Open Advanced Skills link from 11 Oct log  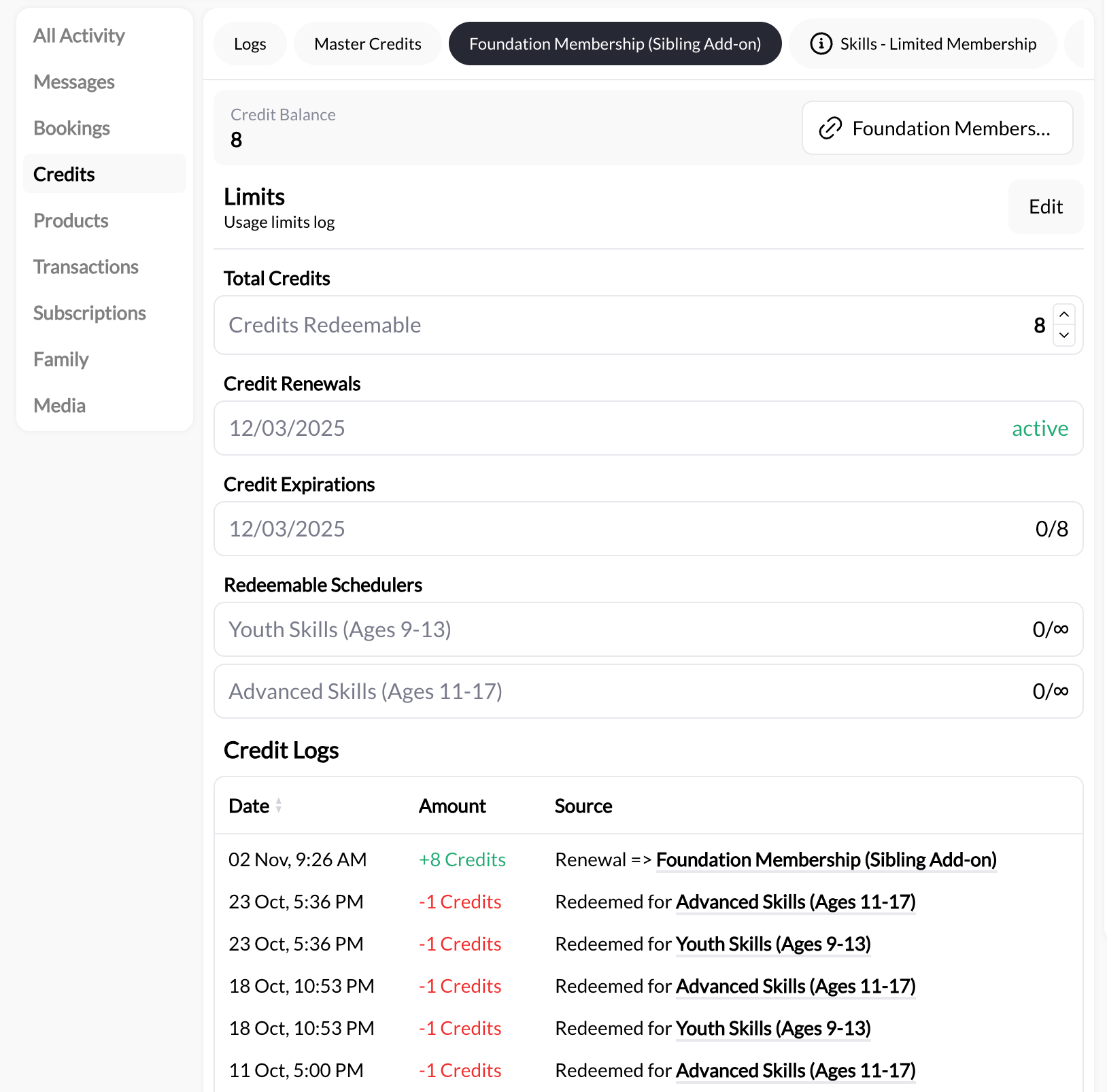[x=796, y=1070]
